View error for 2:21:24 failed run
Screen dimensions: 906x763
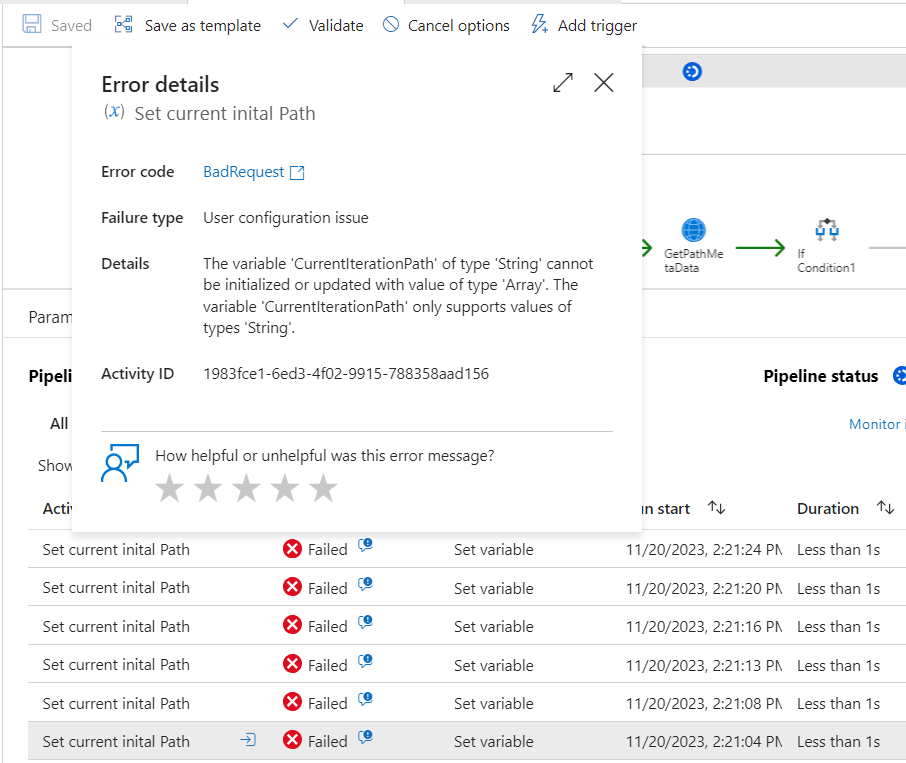365,545
